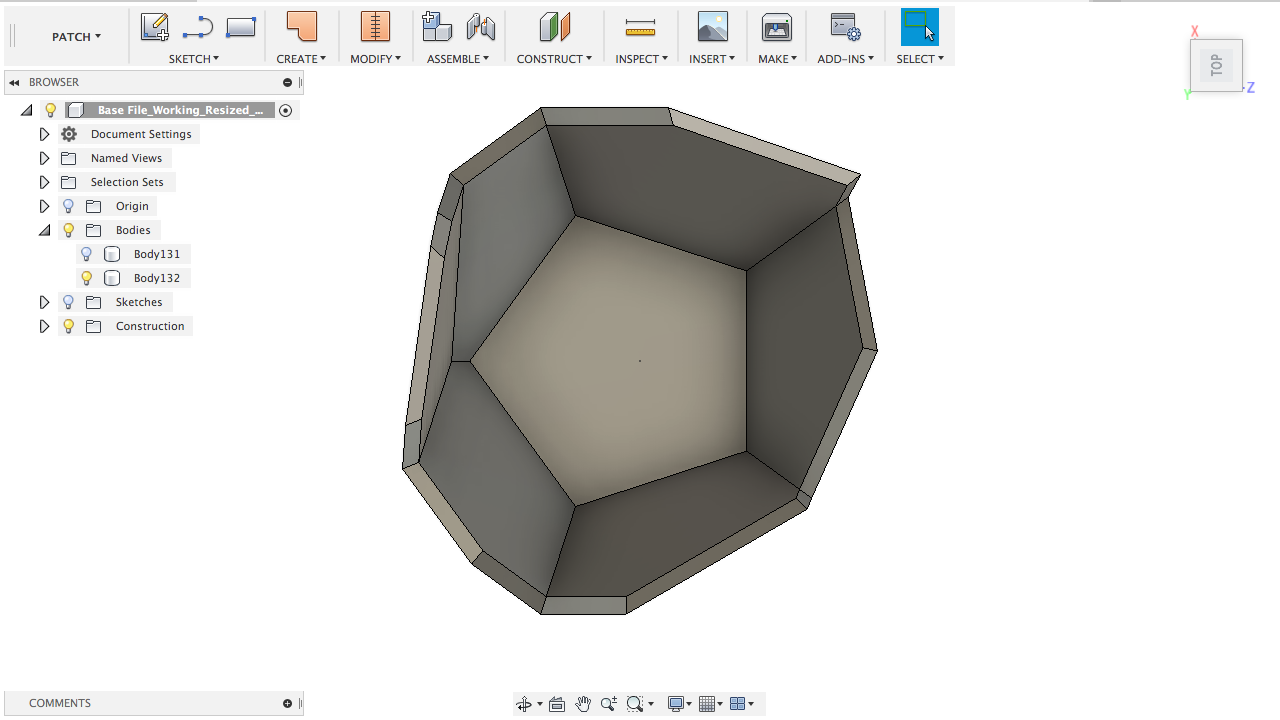
Task: Open the CONSTRUCT menu
Action: pyautogui.click(x=554, y=59)
